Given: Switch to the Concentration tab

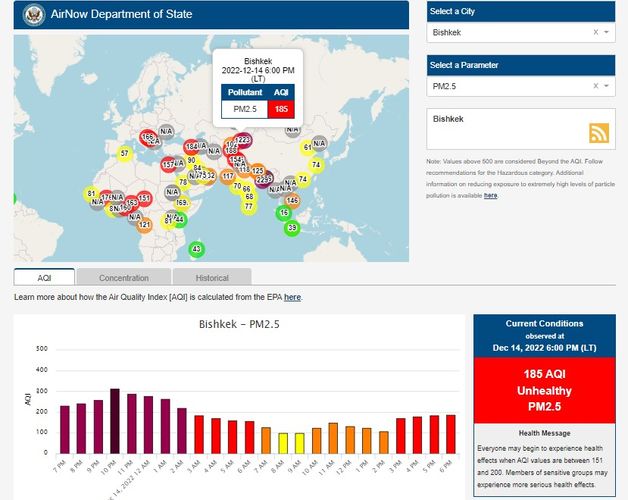Looking at the screenshot, I should (x=124, y=277).
